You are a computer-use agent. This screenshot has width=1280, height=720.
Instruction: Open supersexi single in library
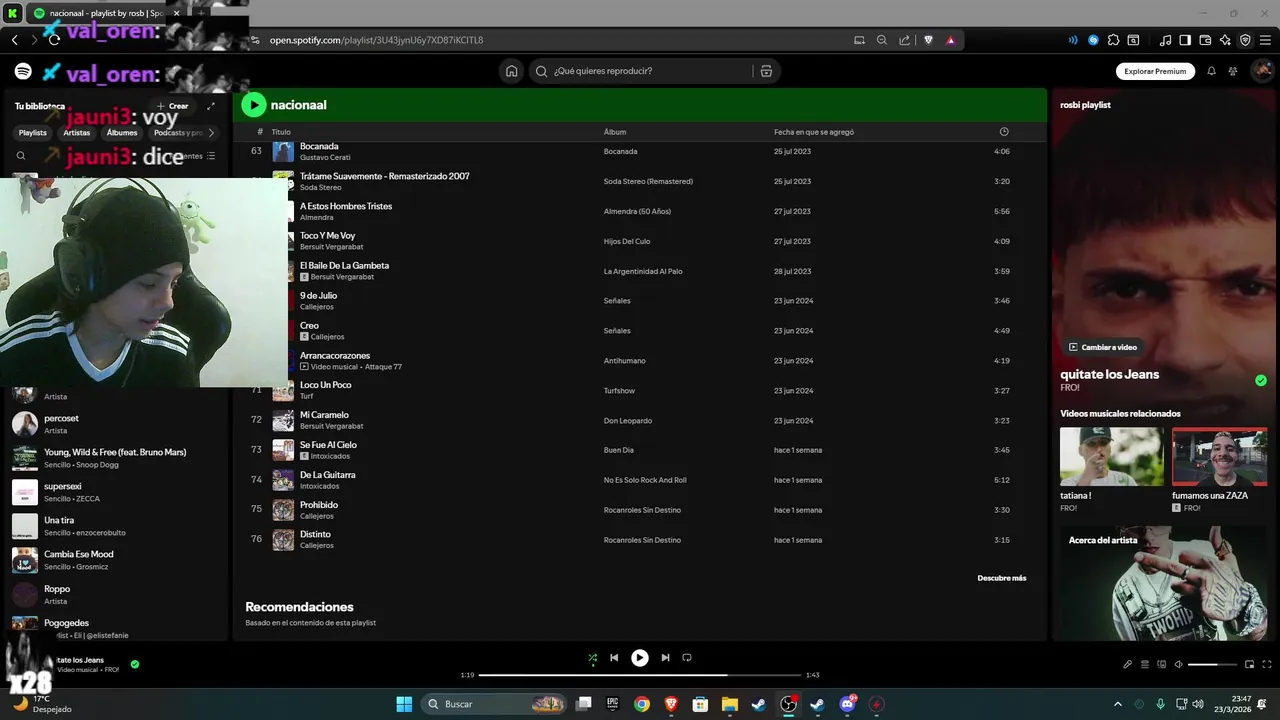(117, 492)
